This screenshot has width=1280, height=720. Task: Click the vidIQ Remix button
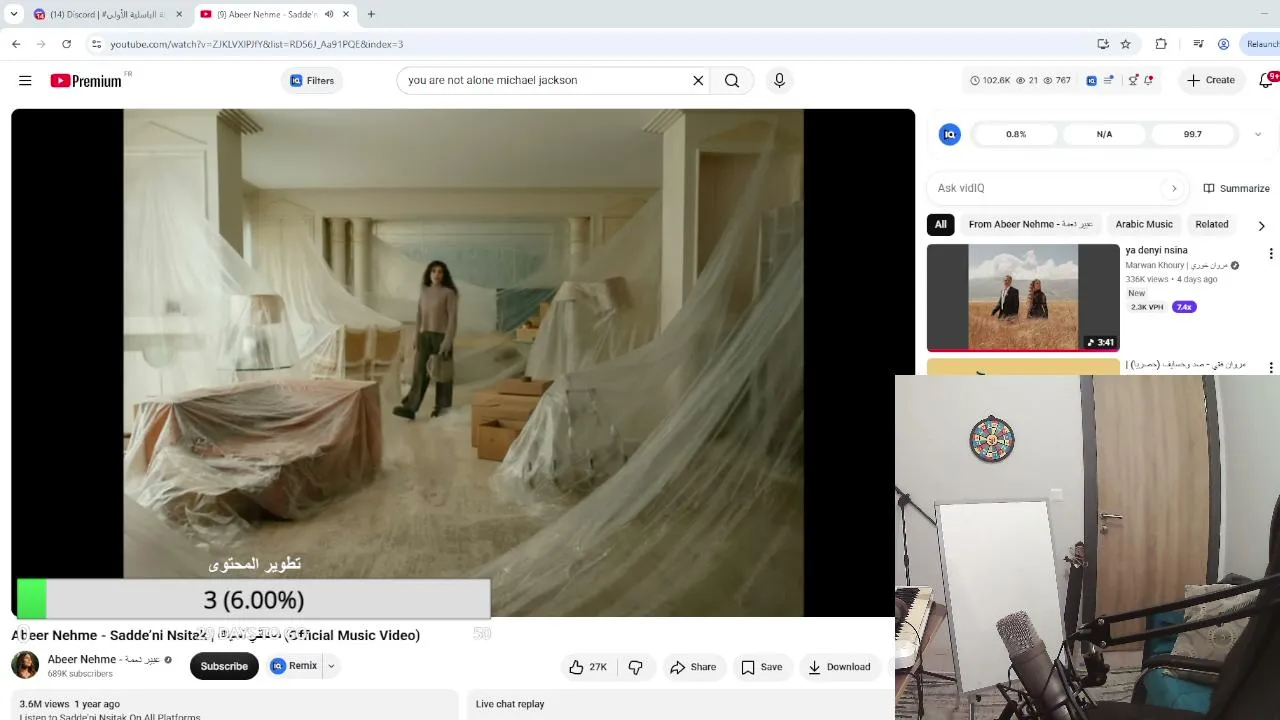[294, 666]
